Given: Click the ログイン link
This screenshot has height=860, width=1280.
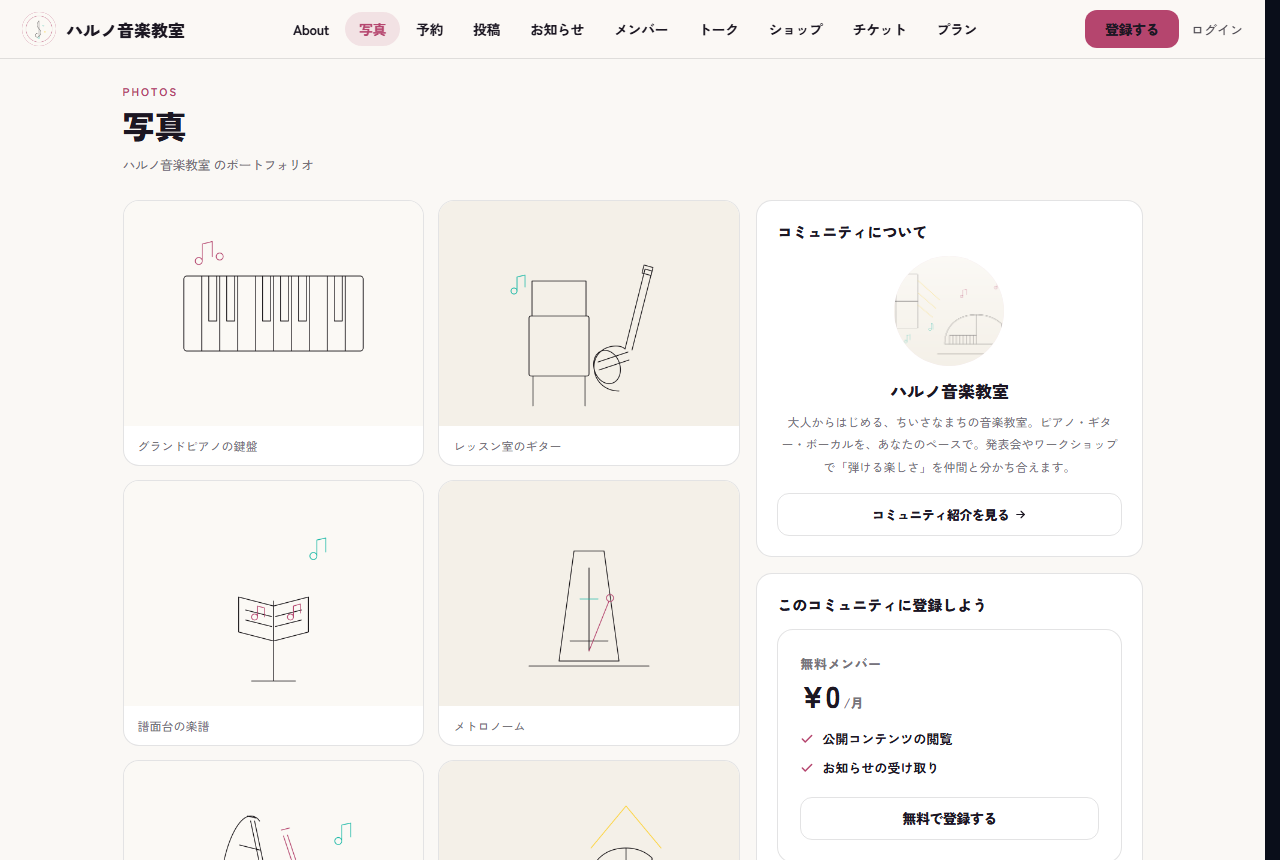Looking at the screenshot, I should click(1217, 30).
